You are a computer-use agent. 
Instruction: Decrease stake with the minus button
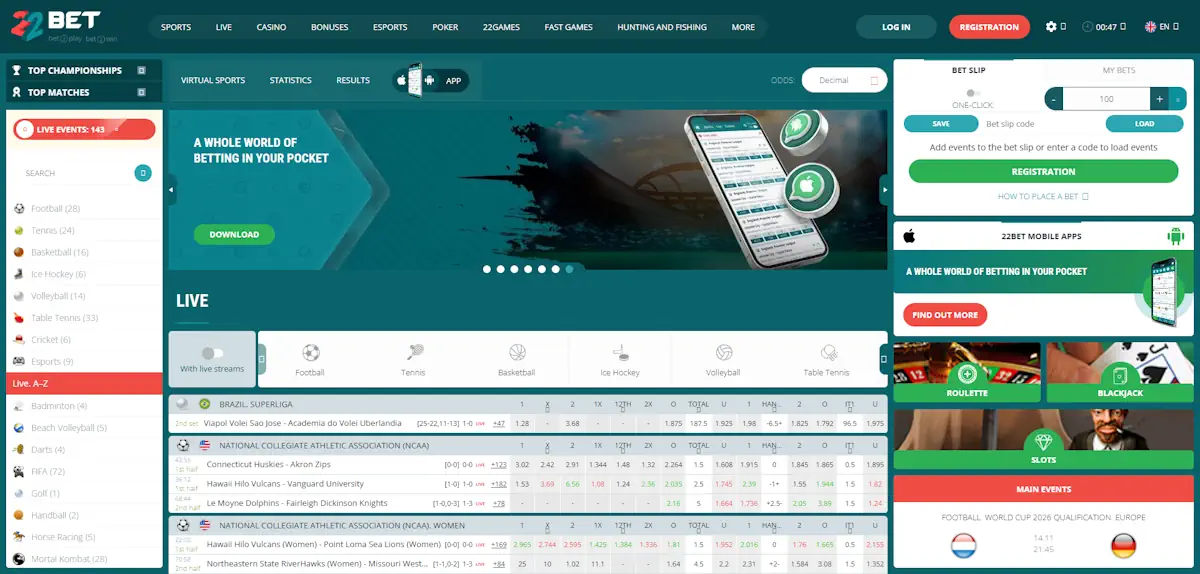(1053, 99)
